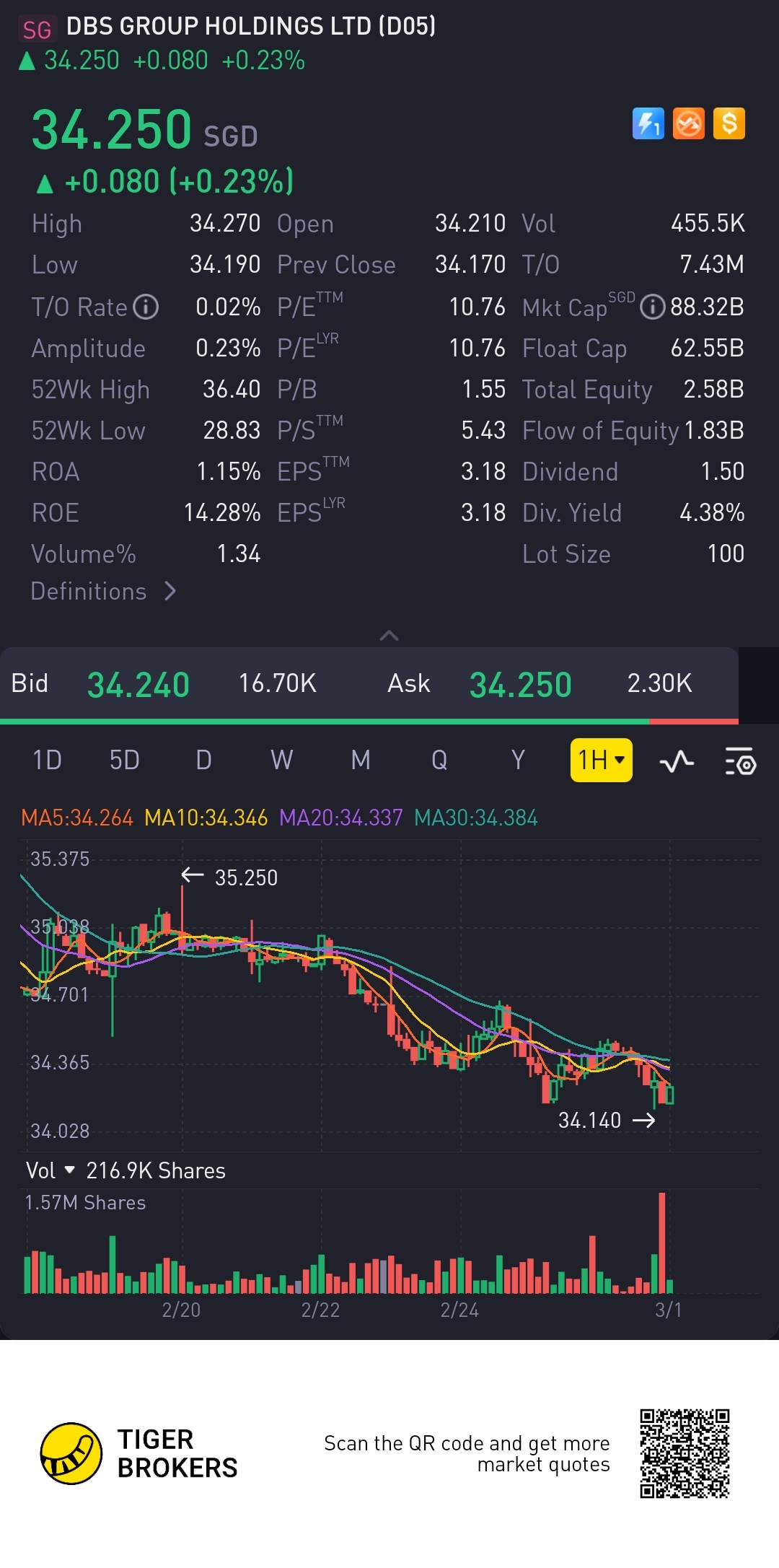Tap the 2/22 date label on chart
Viewport: 779px width, 1568px height.
[320, 1310]
